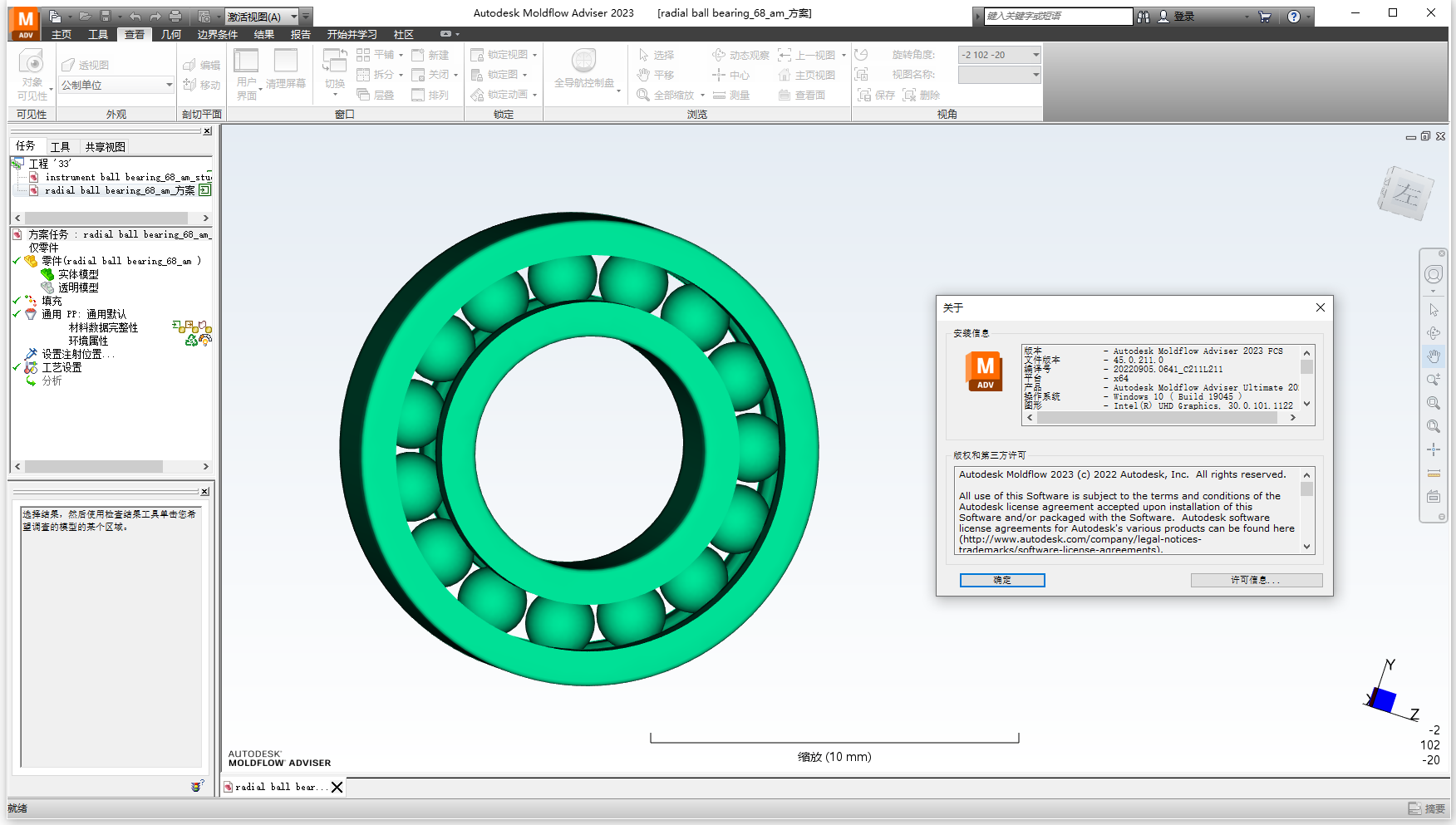Image resolution: width=1456 pixels, height=825 pixels.
Task: Click the 层叠 cascade windows icon
Action: [376, 95]
